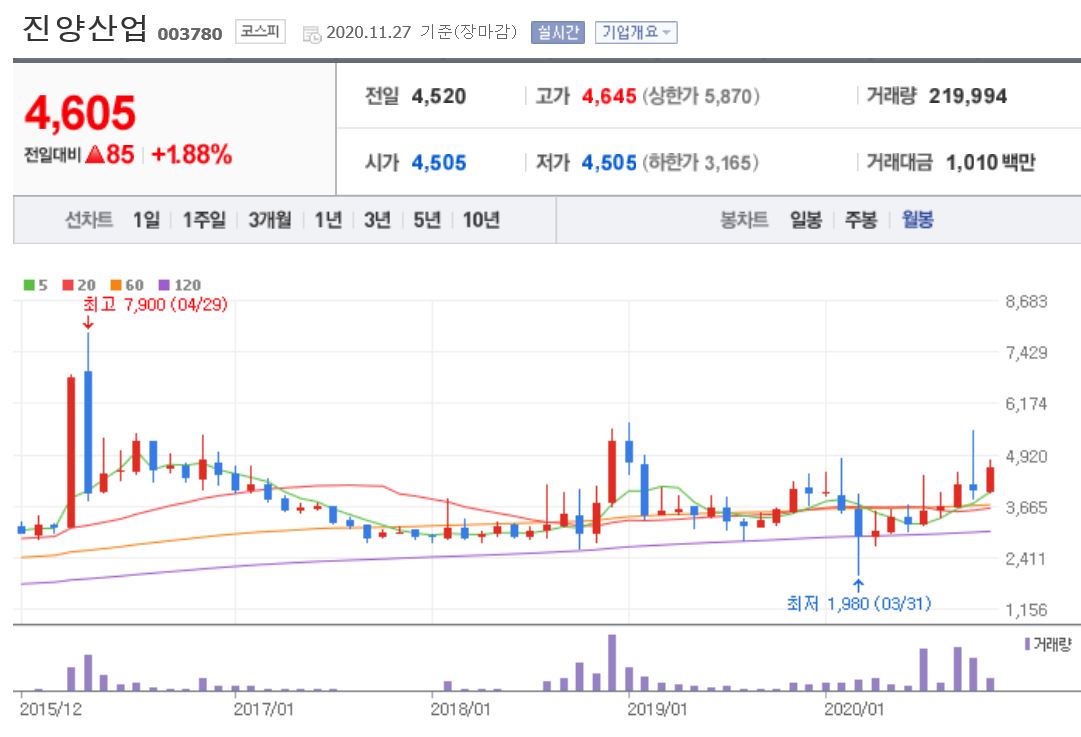This screenshot has height=737, width=1081.
Task: Click the 하한가 3,165 text
Action: (700, 163)
